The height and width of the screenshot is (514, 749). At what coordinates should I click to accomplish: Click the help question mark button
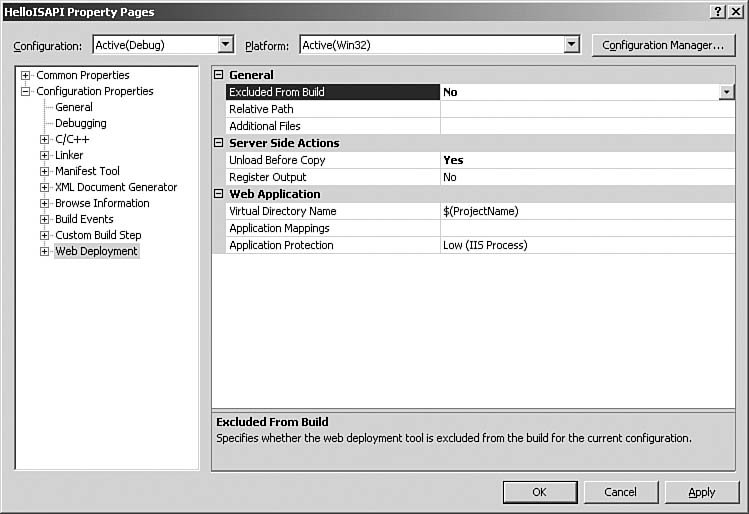point(718,12)
